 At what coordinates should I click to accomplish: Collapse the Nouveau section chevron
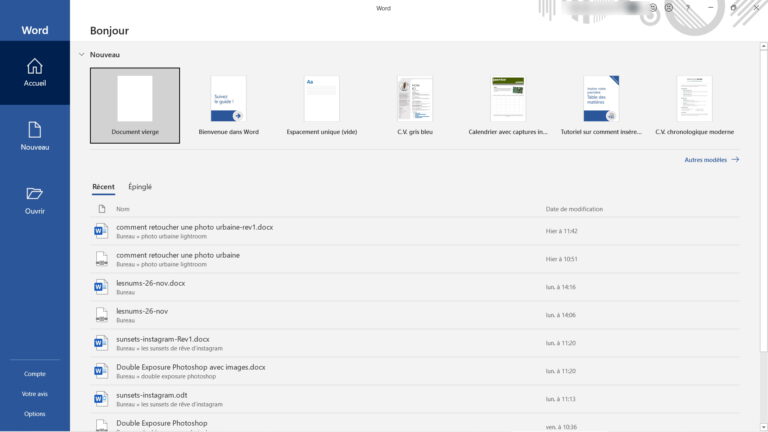coord(82,54)
